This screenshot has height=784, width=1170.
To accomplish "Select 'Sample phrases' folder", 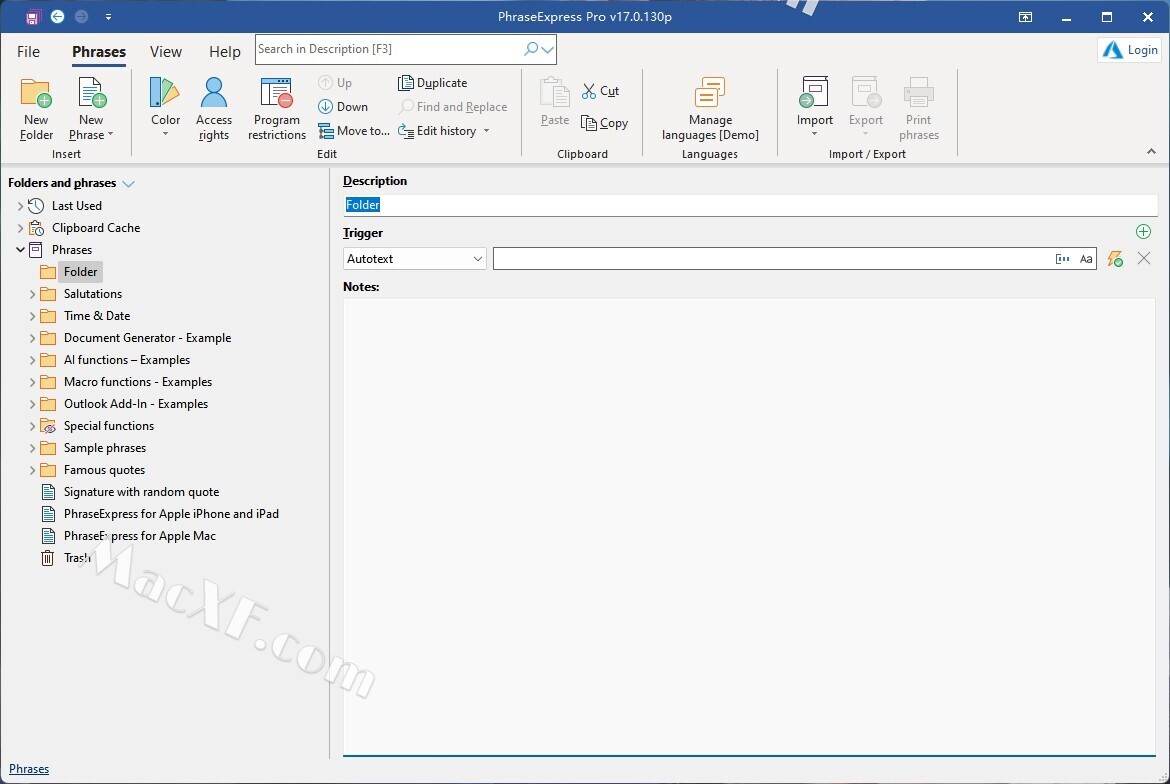I will tap(105, 448).
